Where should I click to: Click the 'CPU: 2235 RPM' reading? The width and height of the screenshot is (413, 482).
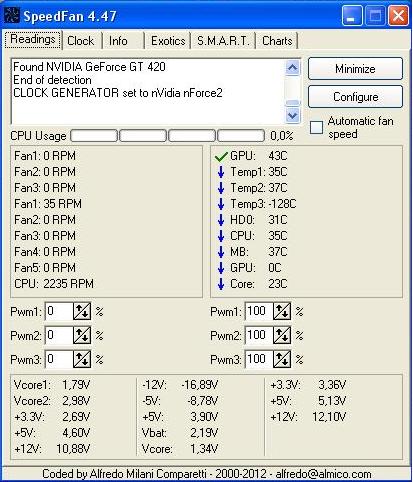pos(54,284)
